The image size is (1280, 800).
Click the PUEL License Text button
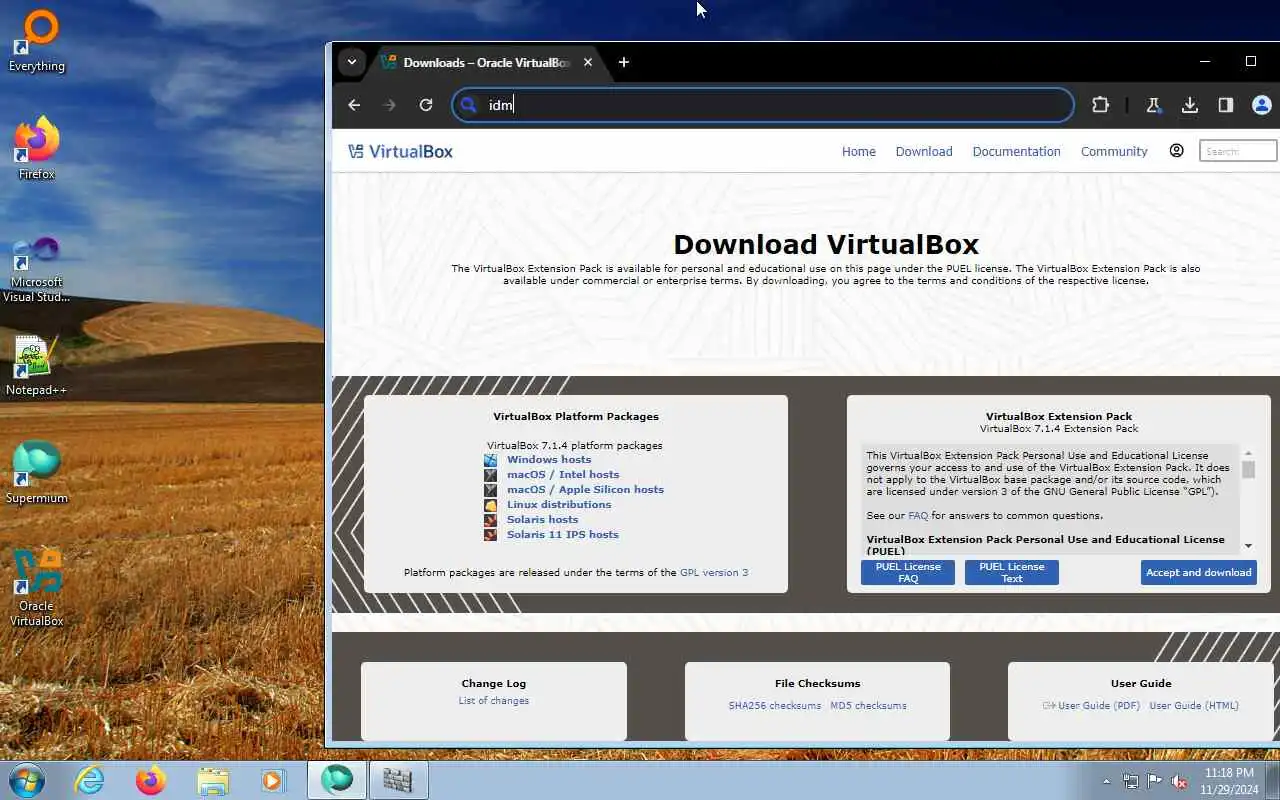point(1012,572)
